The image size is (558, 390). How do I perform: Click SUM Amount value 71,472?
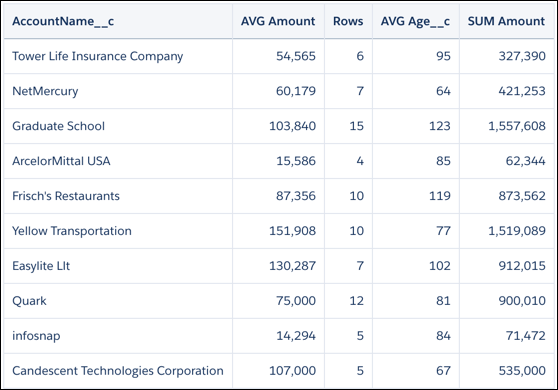526,336
